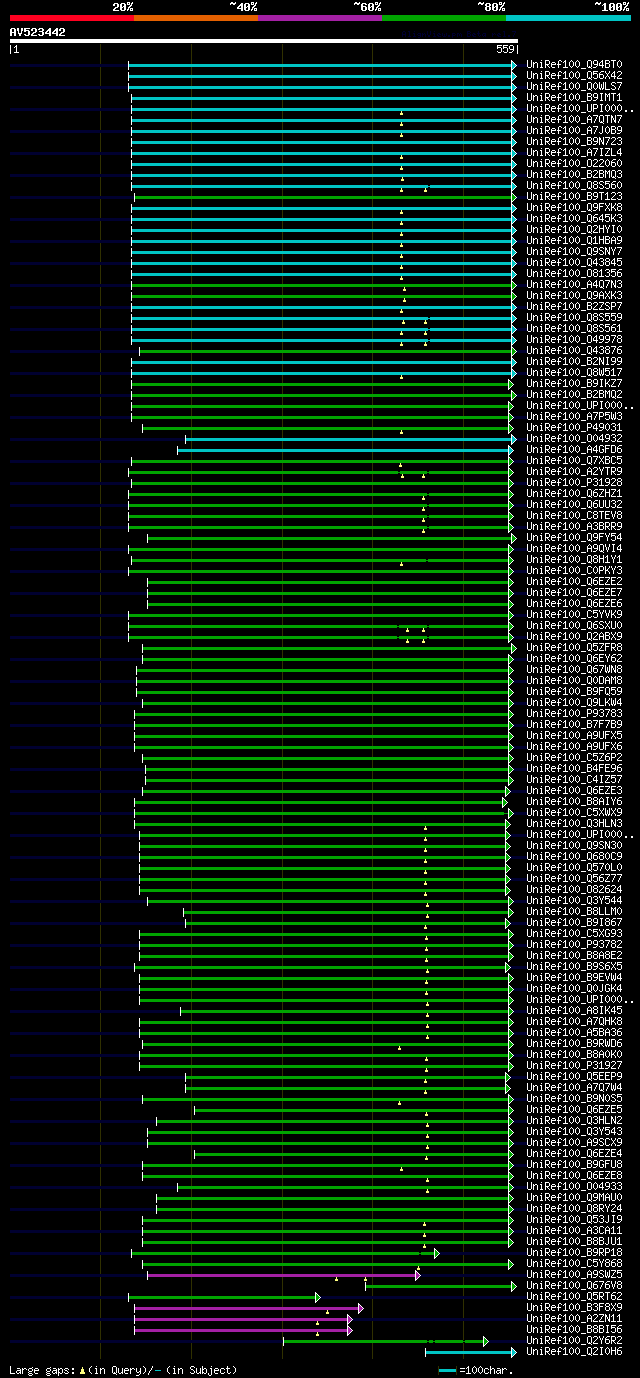Select label UniRef100_A2YTR9
Image resolution: width=640 pixels, height=1378 pixels.
574,472
